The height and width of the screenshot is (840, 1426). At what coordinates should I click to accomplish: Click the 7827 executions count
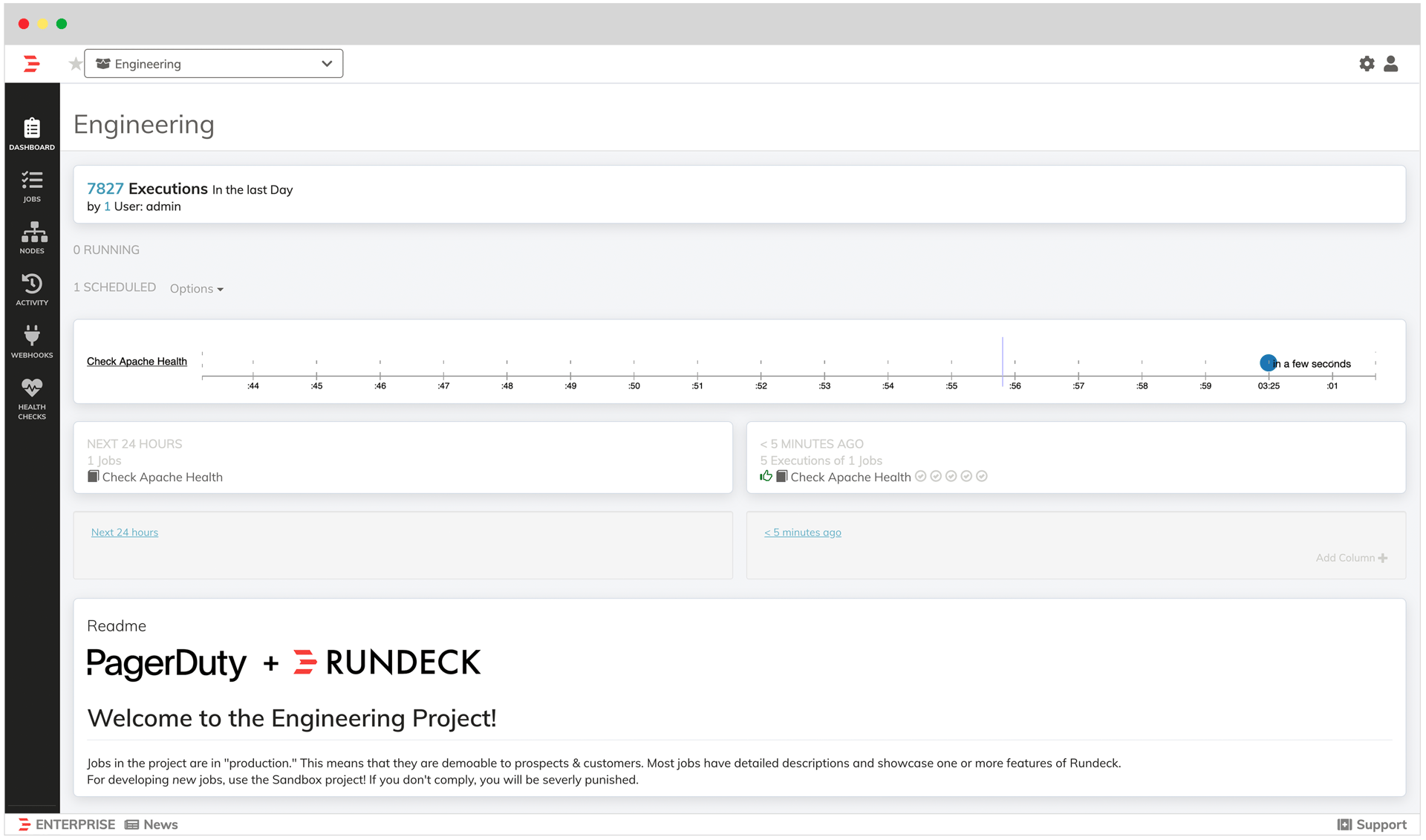coord(105,189)
